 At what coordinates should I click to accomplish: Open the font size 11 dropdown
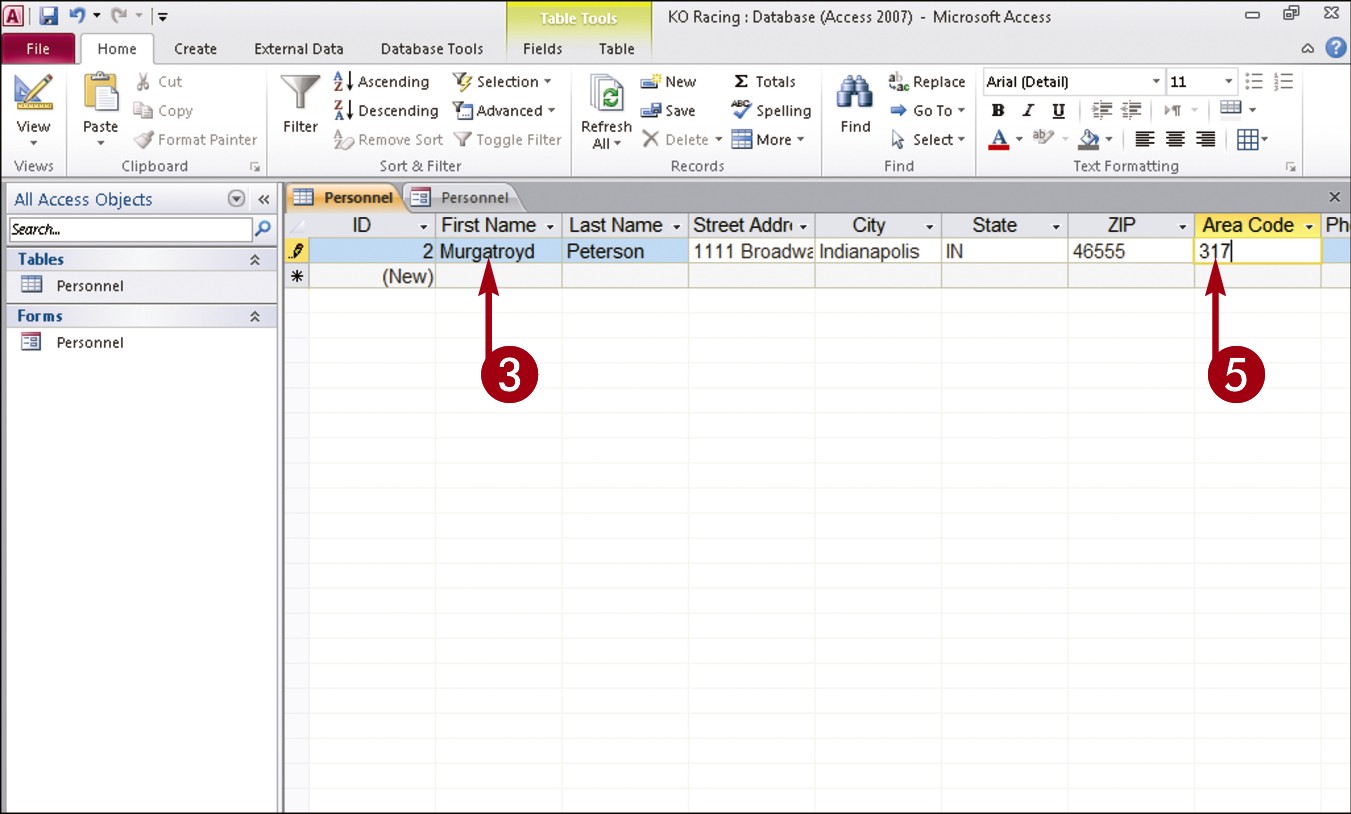1229,82
